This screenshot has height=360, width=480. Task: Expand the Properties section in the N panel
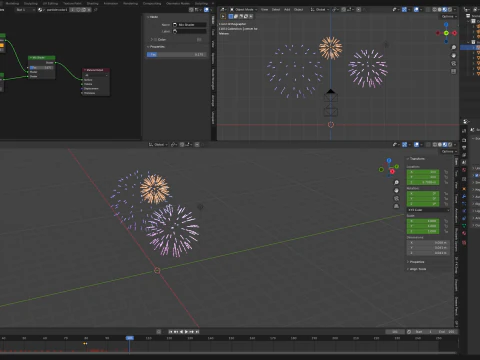(417, 262)
